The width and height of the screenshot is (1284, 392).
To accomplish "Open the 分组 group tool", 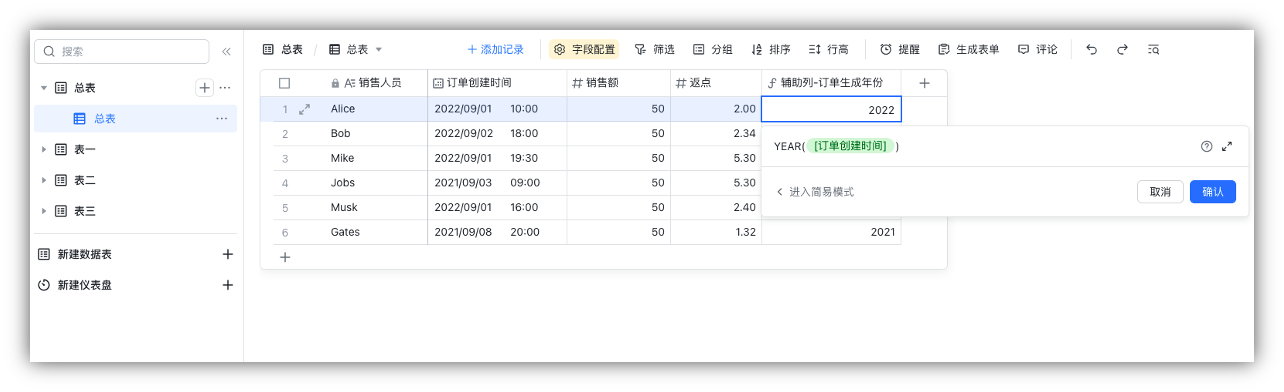I will (713, 49).
